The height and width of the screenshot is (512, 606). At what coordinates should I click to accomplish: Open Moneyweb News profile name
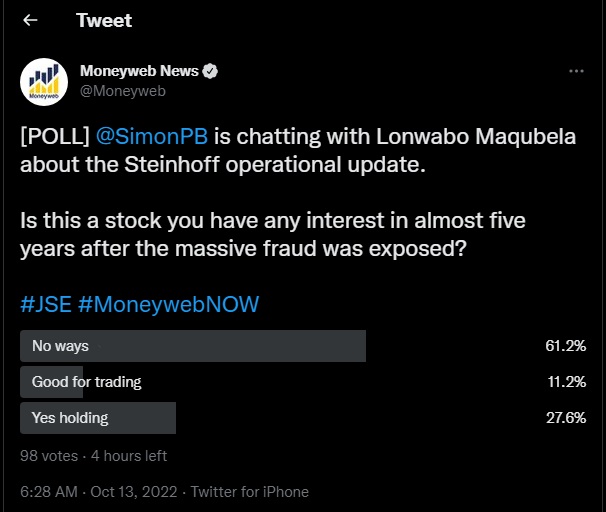[x=140, y=72]
